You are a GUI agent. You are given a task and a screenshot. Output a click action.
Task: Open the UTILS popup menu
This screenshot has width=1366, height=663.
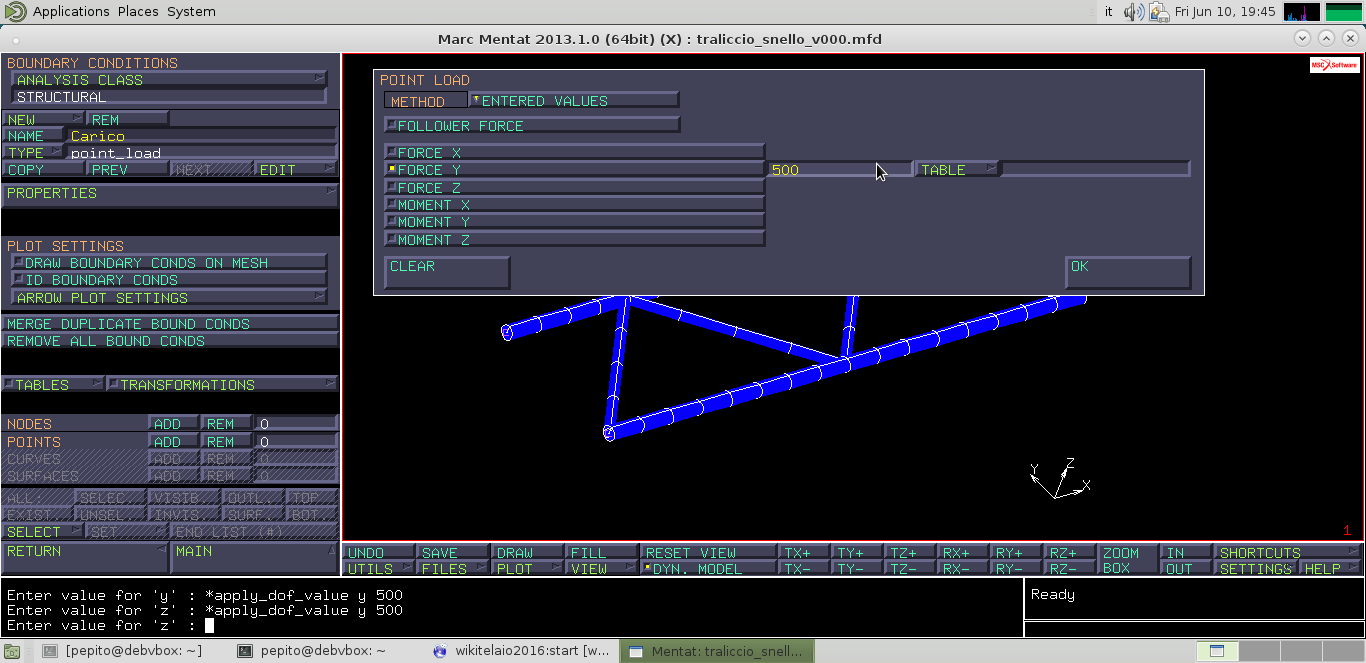coord(379,569)
